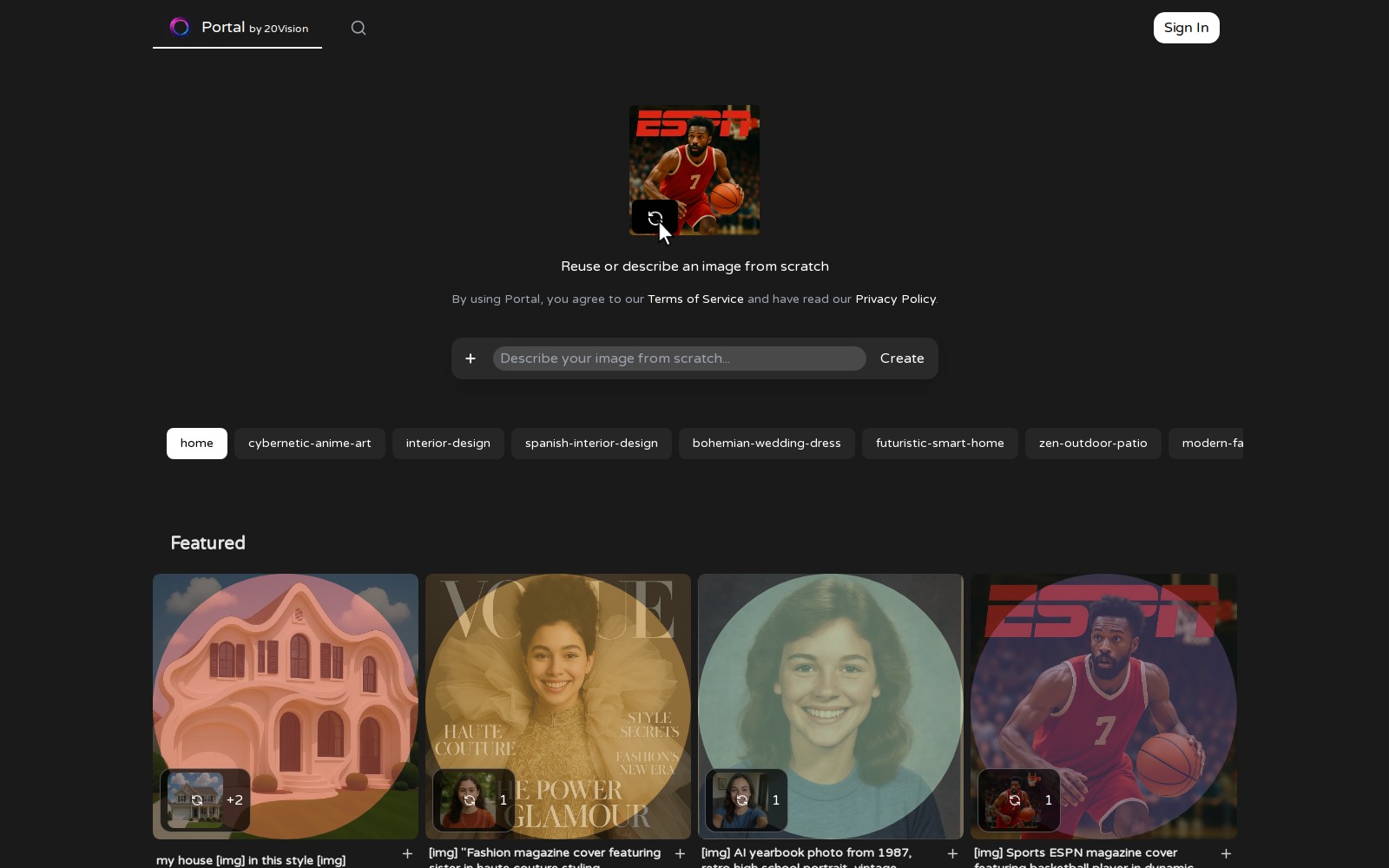Click the plus icon beside the prompt field

tap(471, 358)
